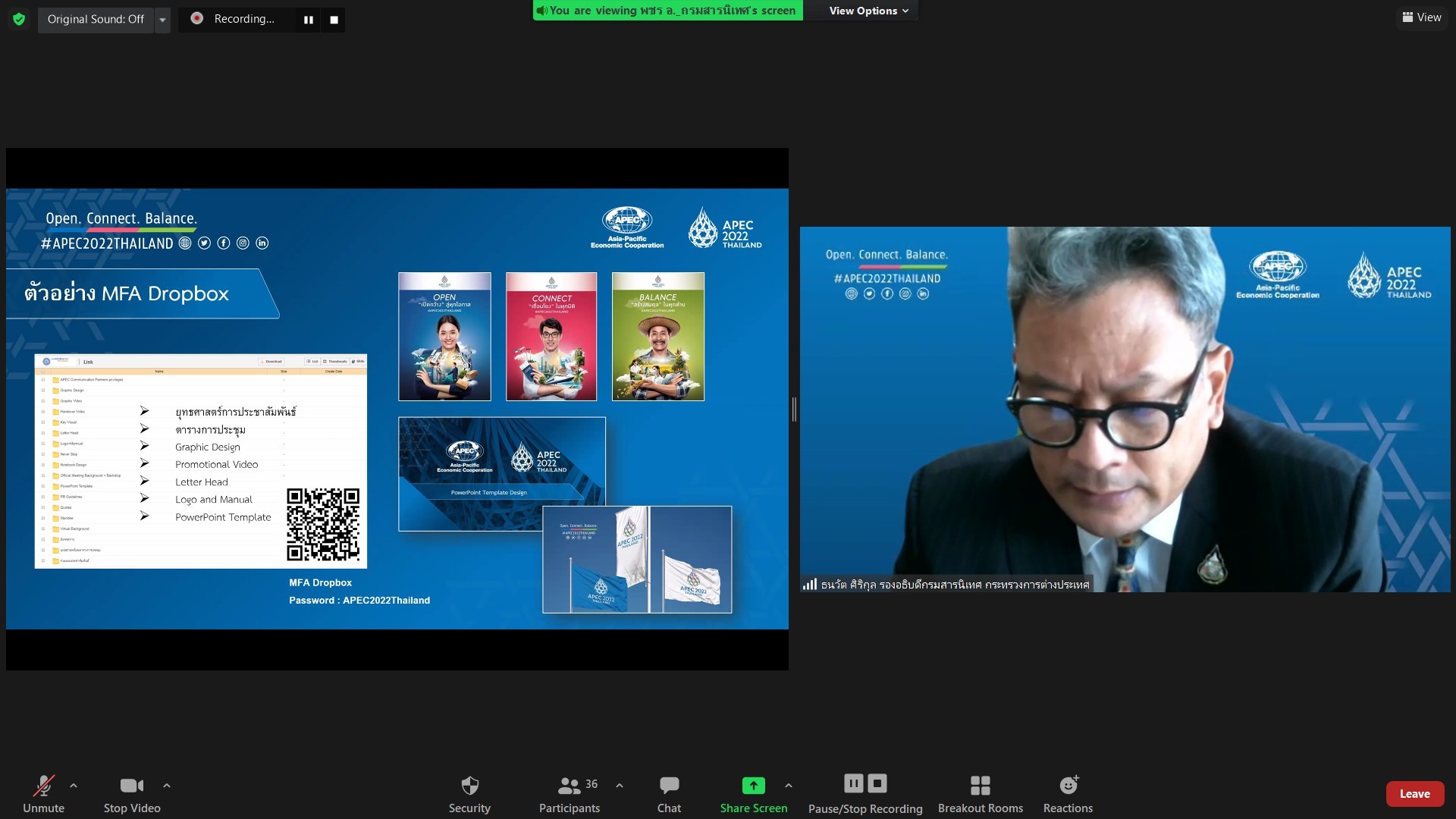Open the View Options dropdown
Image resolution: width=1456 pixels, height=819 pixels.
[868, 11]
